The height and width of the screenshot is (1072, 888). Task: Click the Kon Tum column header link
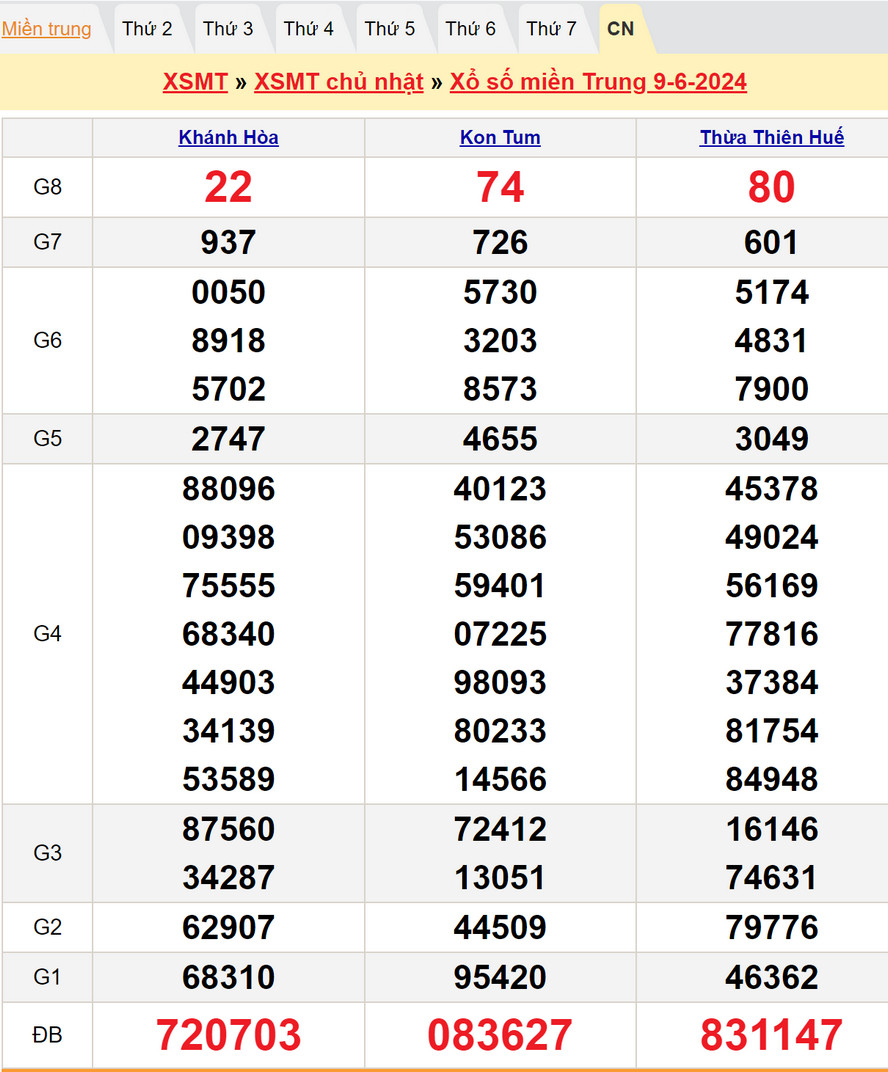tap(500, 138)
